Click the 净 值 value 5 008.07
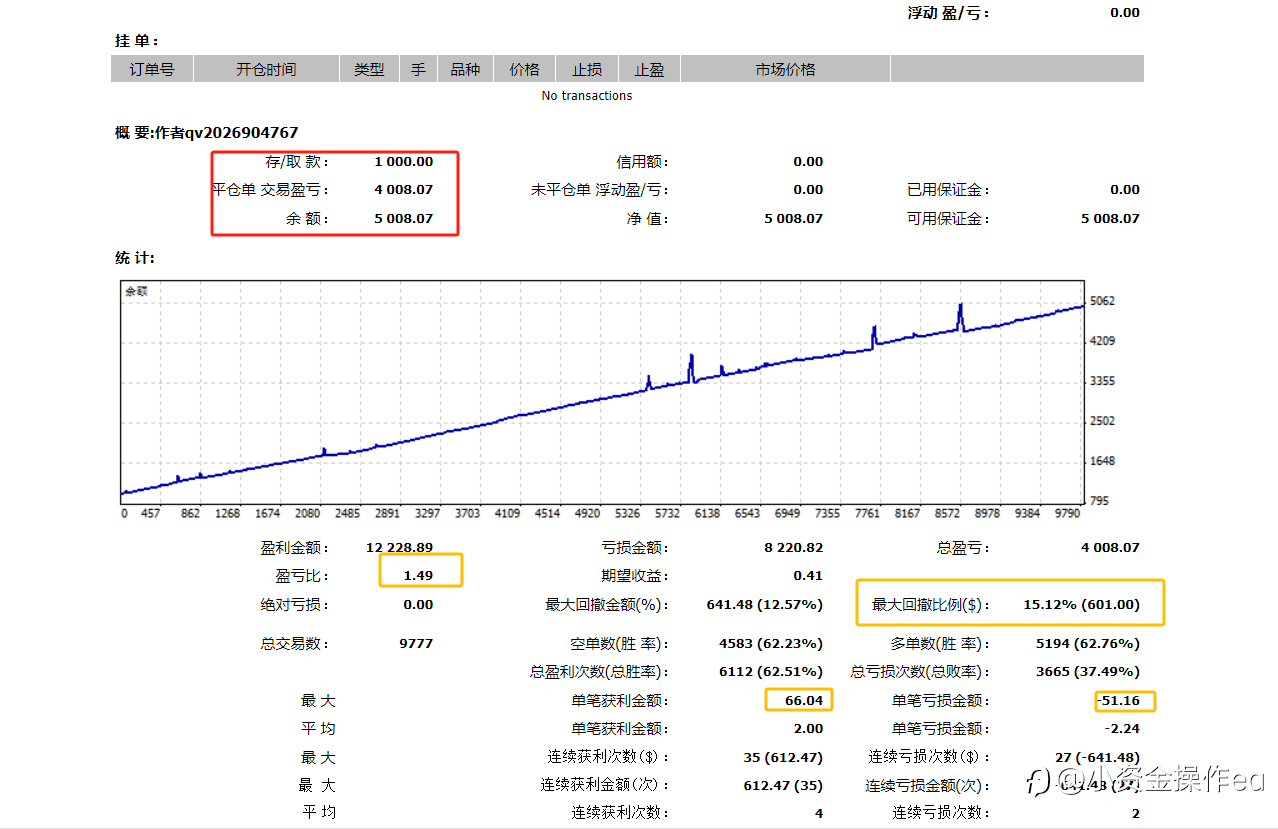Image resolution: width=1278 pixels, height=829 pixels. 793,218
